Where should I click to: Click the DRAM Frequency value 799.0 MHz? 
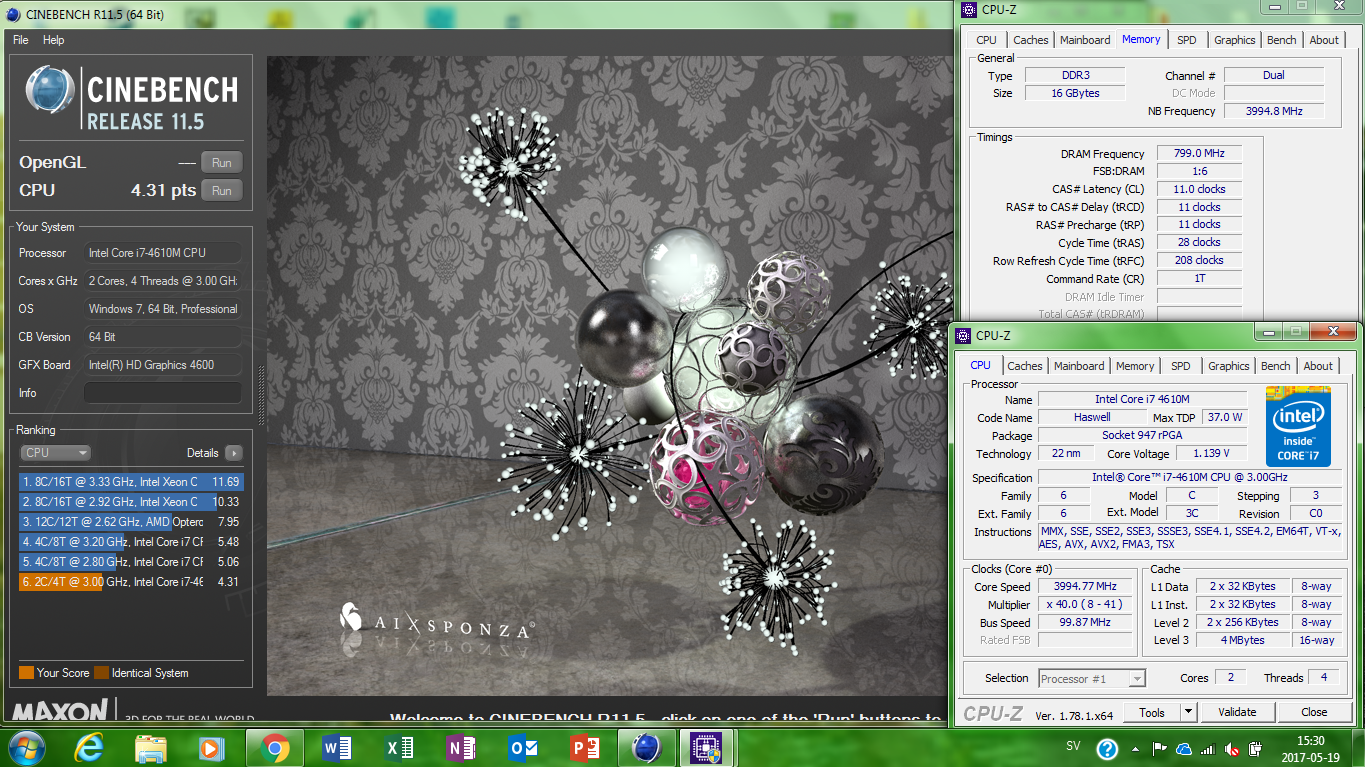[1200, 154]
